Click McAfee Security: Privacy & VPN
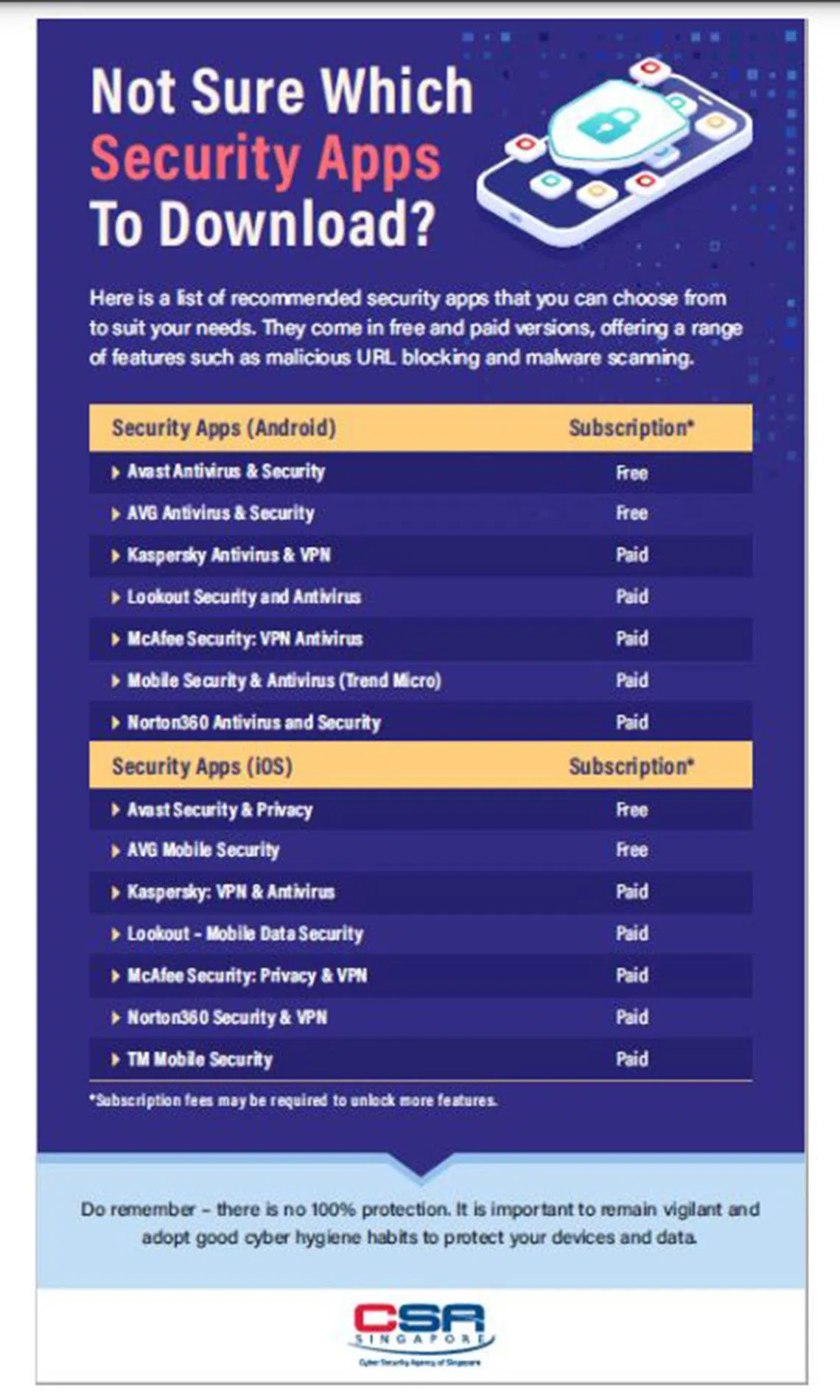This screenshot has height=1400, width=840. [247, 976]
